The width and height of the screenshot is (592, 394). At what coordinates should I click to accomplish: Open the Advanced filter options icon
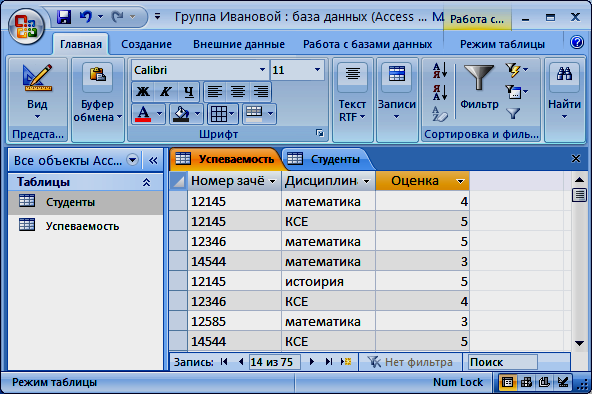[x=516, y=92]
